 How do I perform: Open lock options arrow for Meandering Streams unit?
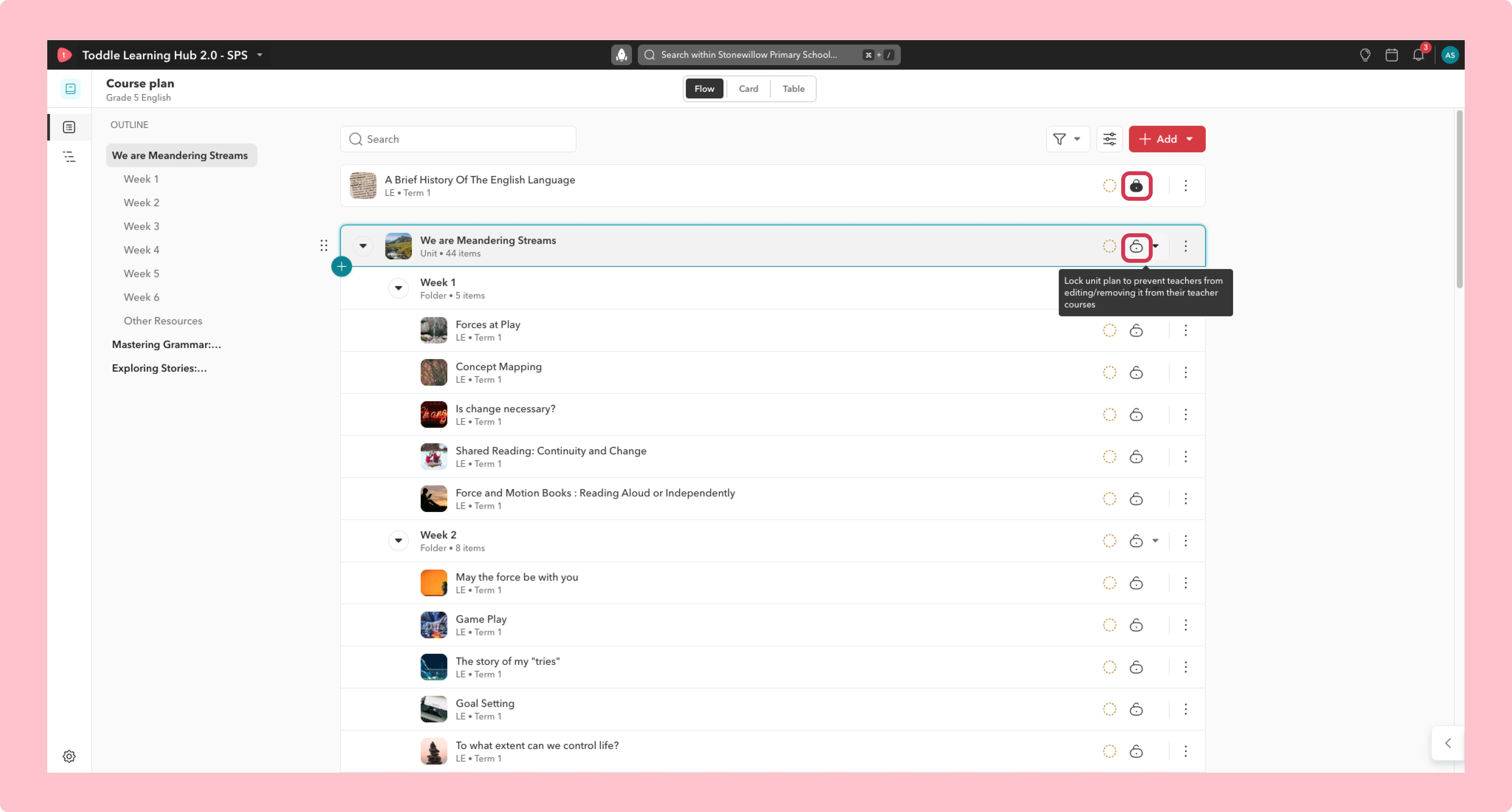1156,246
